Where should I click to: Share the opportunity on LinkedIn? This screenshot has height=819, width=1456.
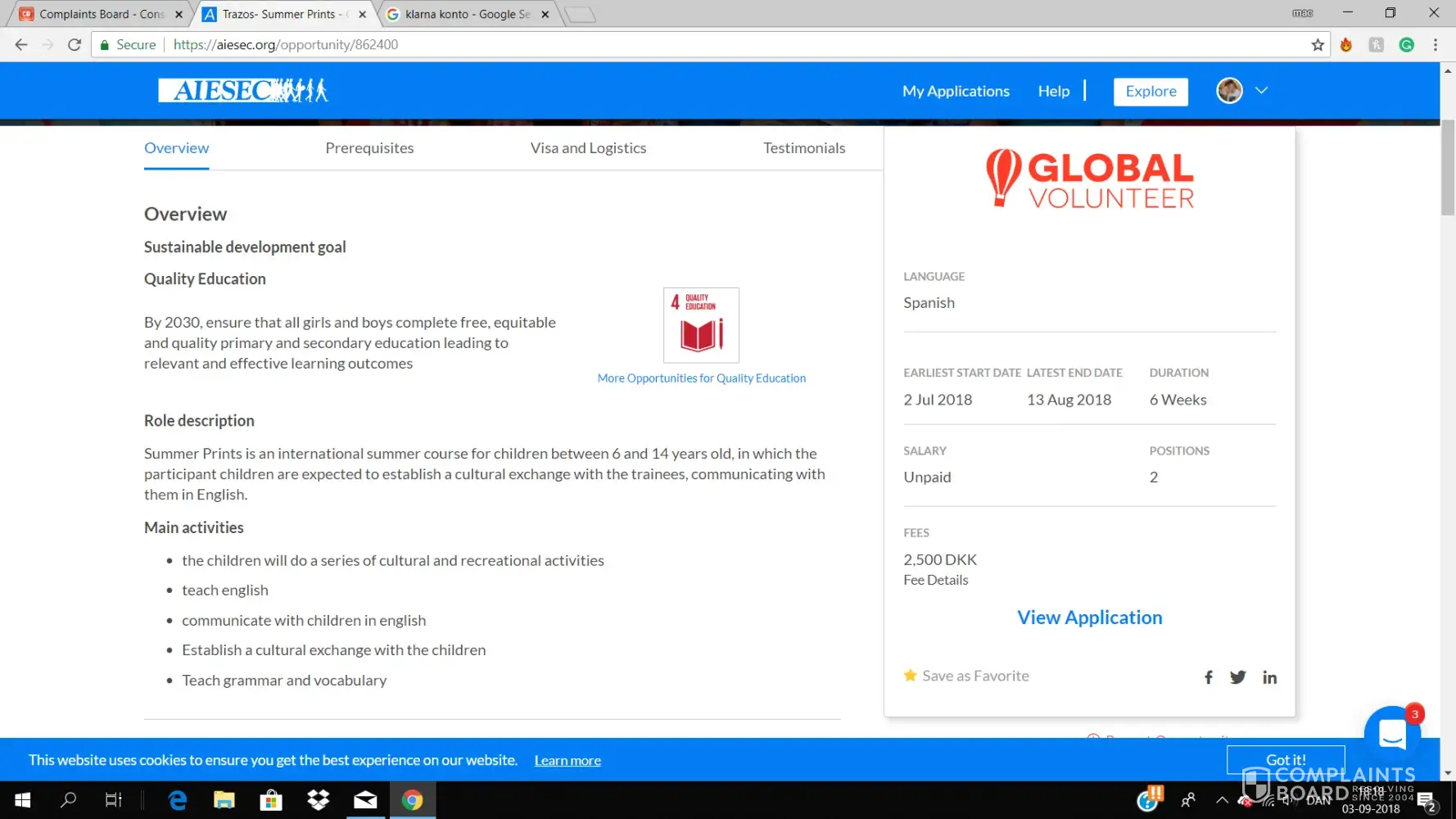pos(1269,677)
